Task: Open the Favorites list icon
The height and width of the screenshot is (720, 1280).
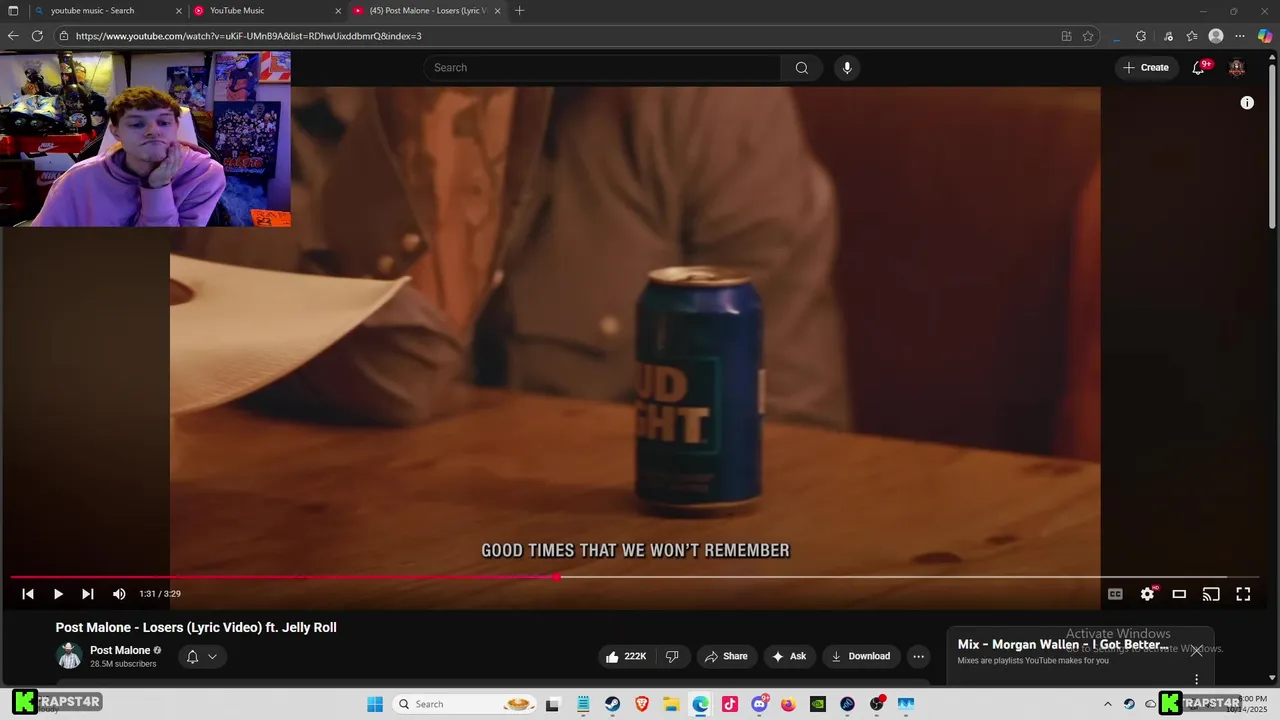Action: (1192, 36)
